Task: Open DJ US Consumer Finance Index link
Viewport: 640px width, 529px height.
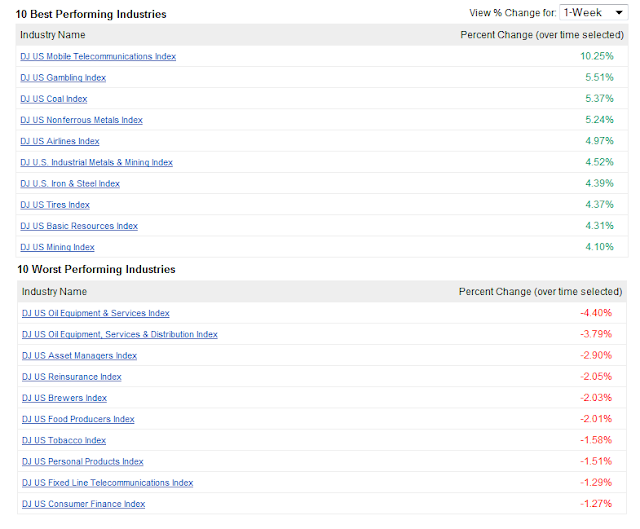Action: [84, 504]
